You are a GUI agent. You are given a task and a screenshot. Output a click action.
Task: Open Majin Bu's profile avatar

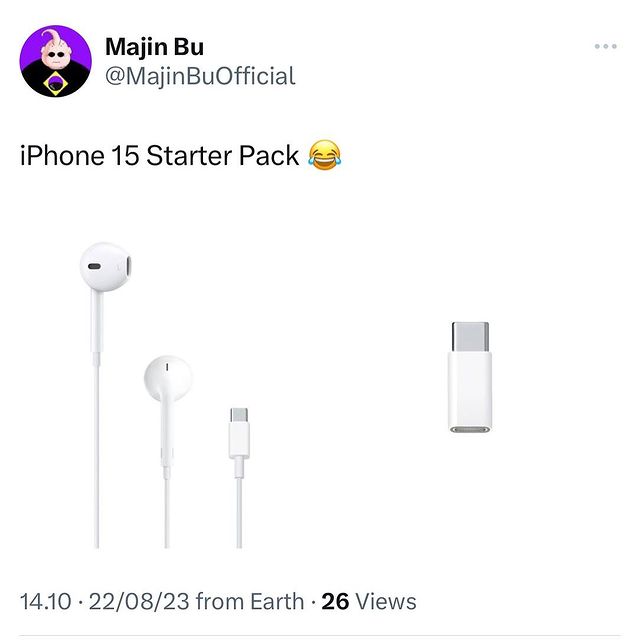click(56, 61)
